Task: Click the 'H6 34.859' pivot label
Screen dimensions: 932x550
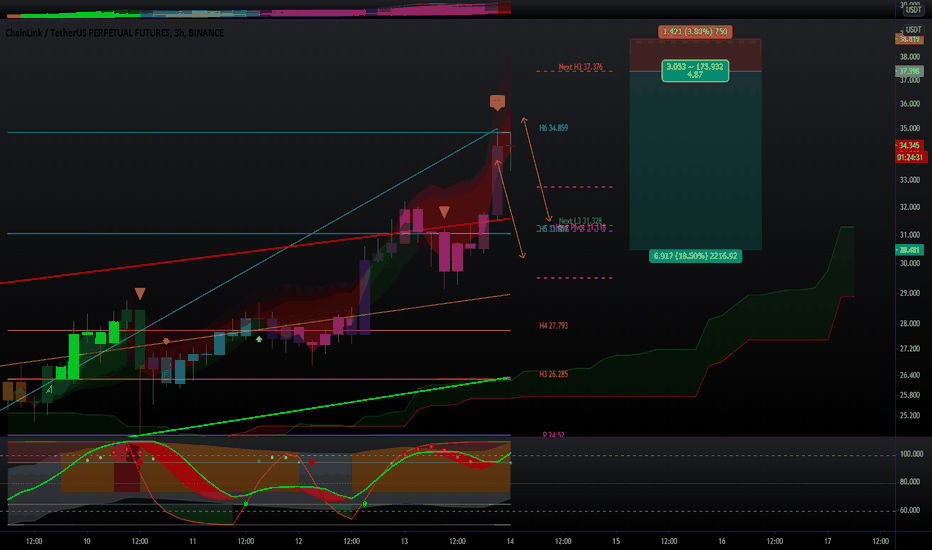Action: point(553,128)
